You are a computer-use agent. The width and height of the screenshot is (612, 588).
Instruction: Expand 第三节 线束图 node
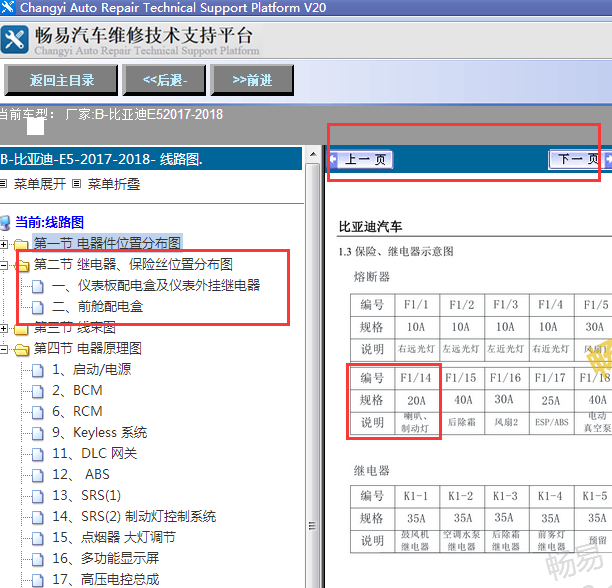[4, 329]
